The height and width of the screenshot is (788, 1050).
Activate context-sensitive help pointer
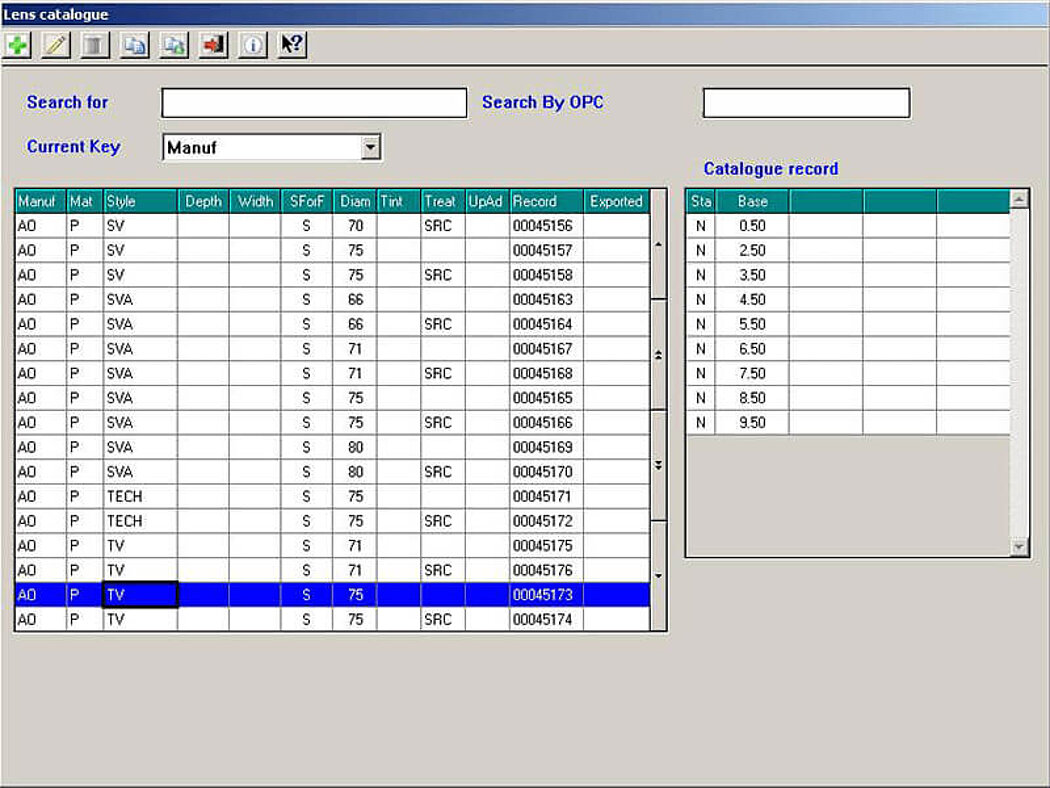tap(291, 45)
